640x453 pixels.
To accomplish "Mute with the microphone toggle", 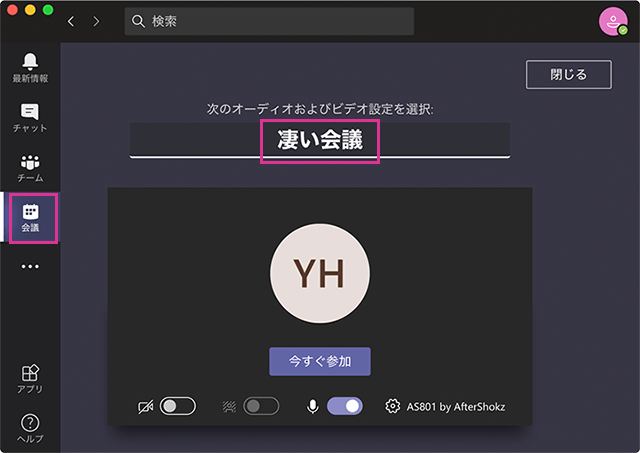I will [x=345, y=406].
